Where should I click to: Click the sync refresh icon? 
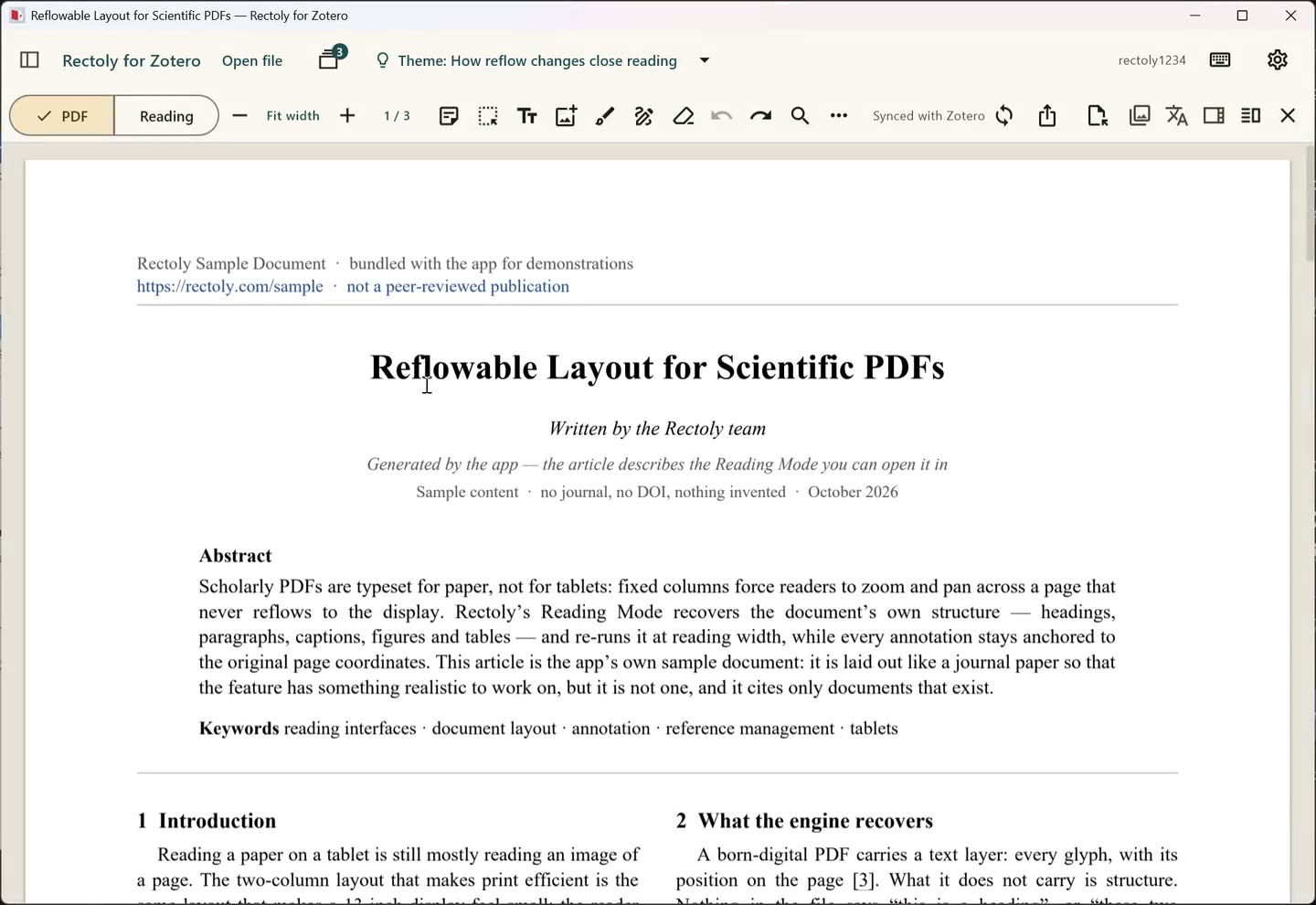click(x=1004, y=116)
